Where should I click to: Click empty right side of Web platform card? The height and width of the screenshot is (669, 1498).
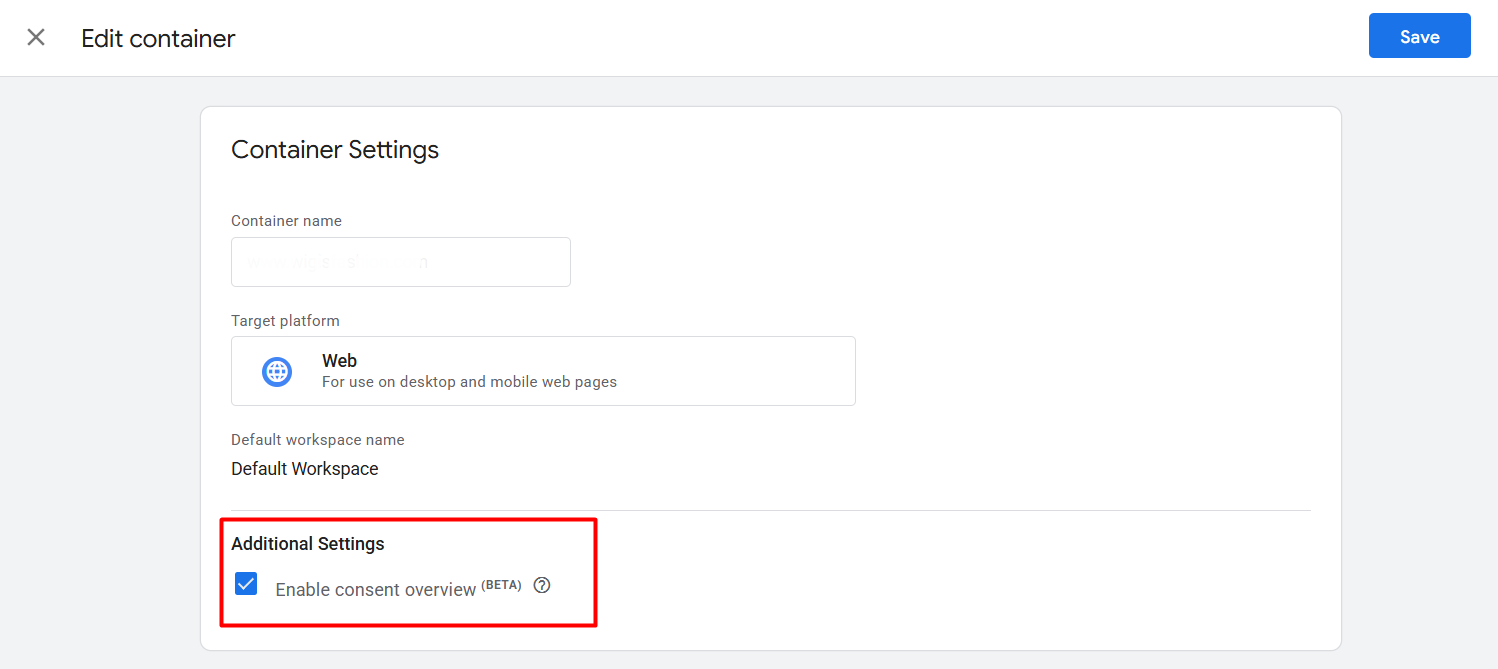pyautogui.click(x=750, y=371)
